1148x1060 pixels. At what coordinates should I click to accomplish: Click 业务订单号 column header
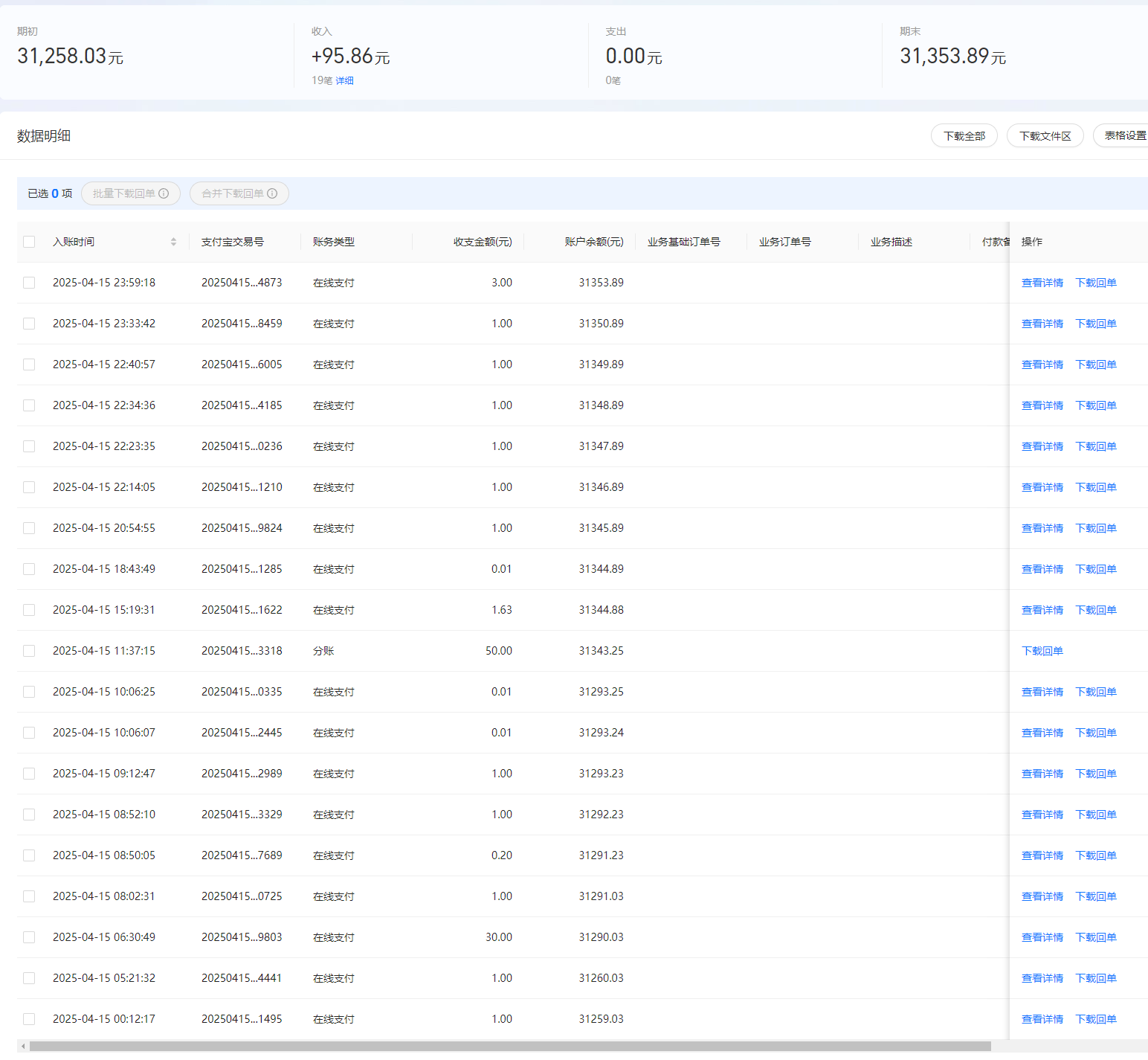[x=785, y=242]
